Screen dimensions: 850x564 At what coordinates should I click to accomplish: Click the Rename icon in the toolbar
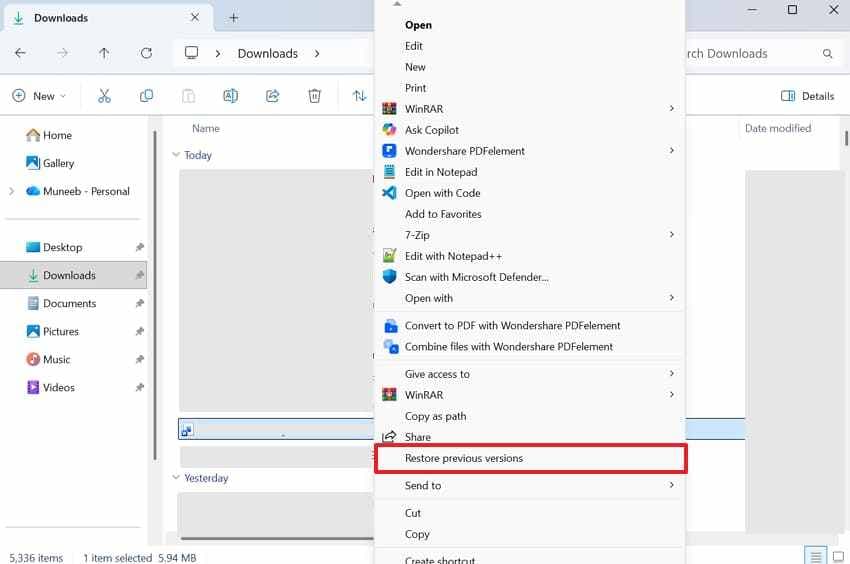230,96
